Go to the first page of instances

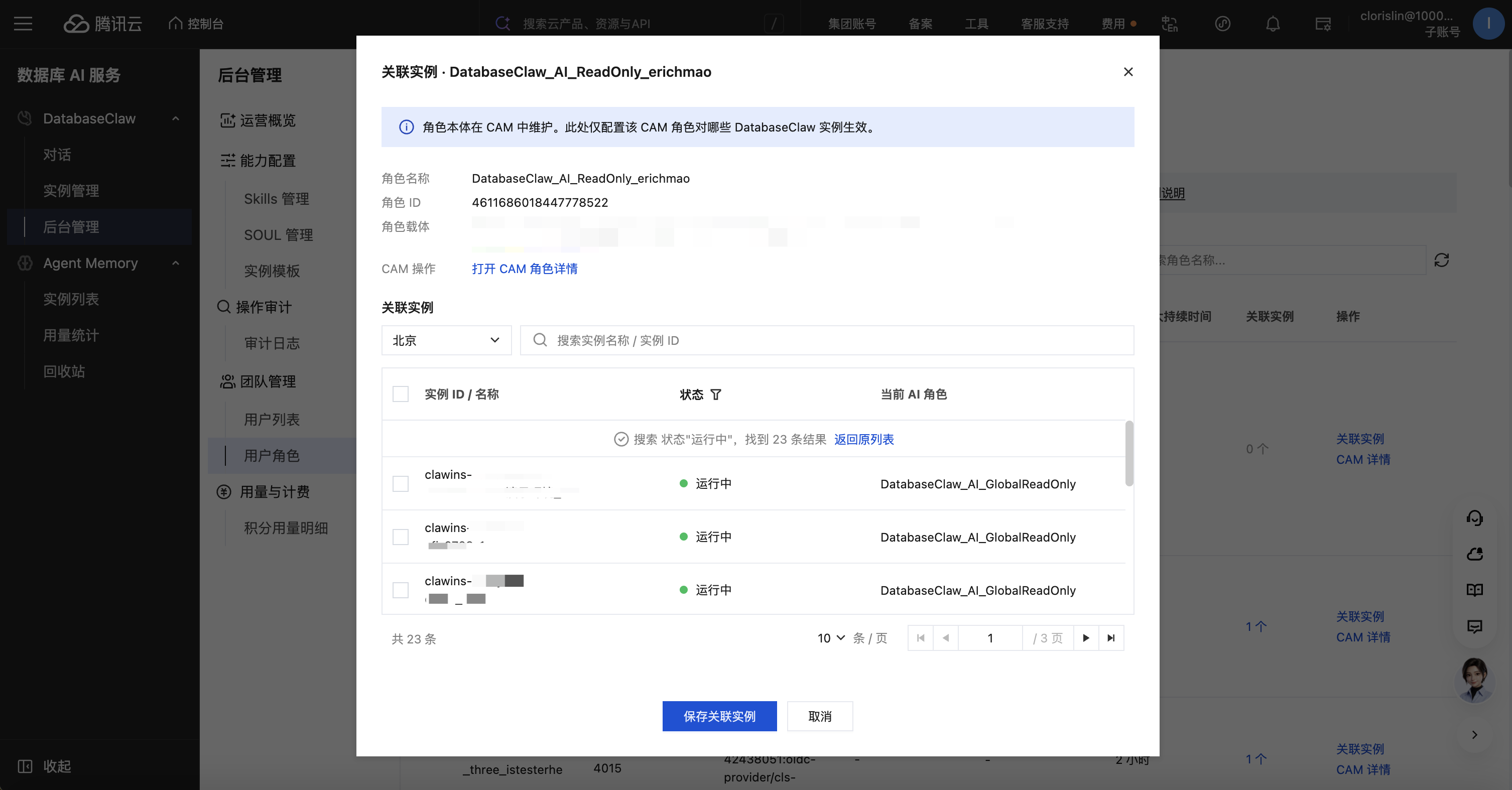tap(921, 638)
